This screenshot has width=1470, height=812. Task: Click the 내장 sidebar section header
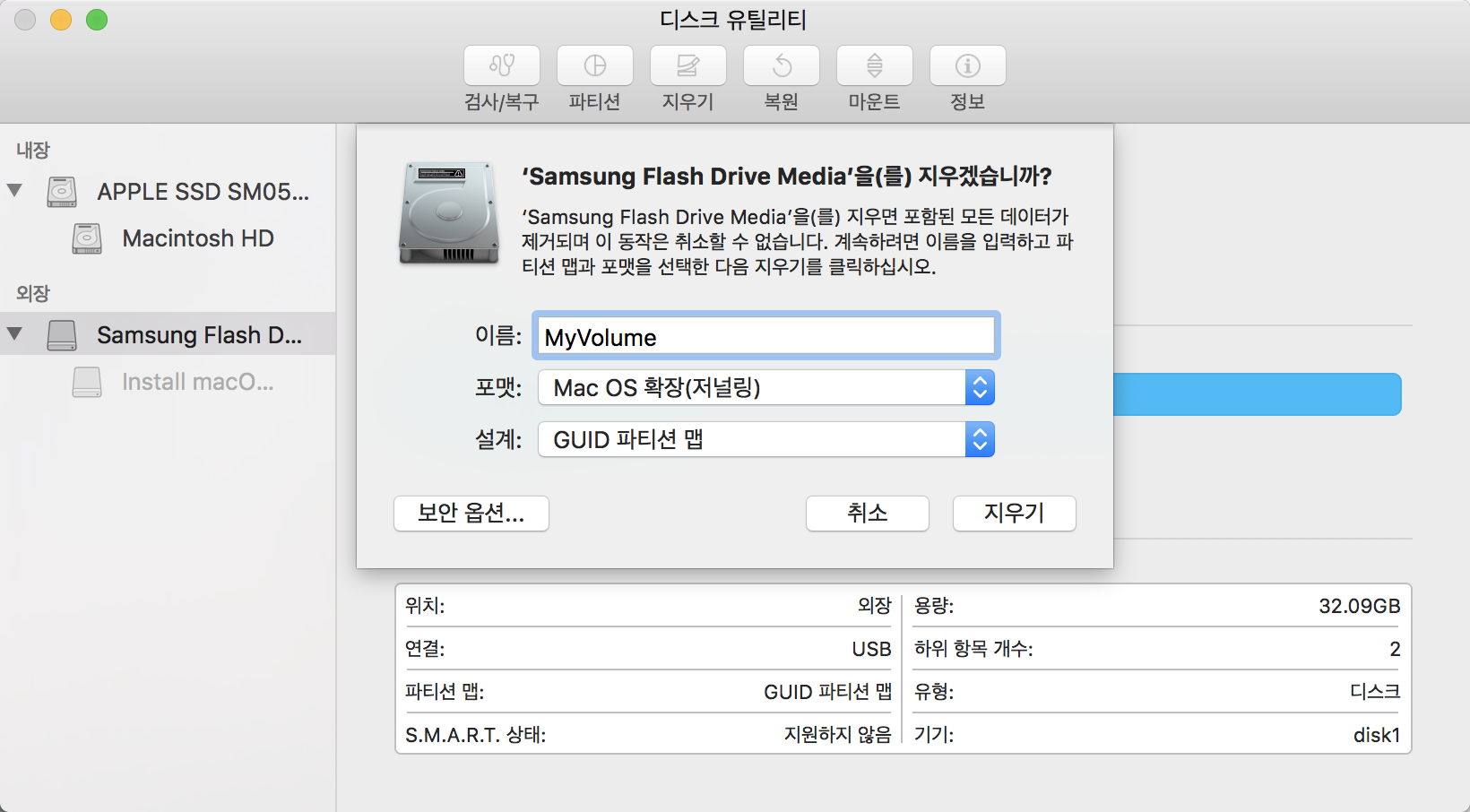pyautogui.click(x=33, y=151)
